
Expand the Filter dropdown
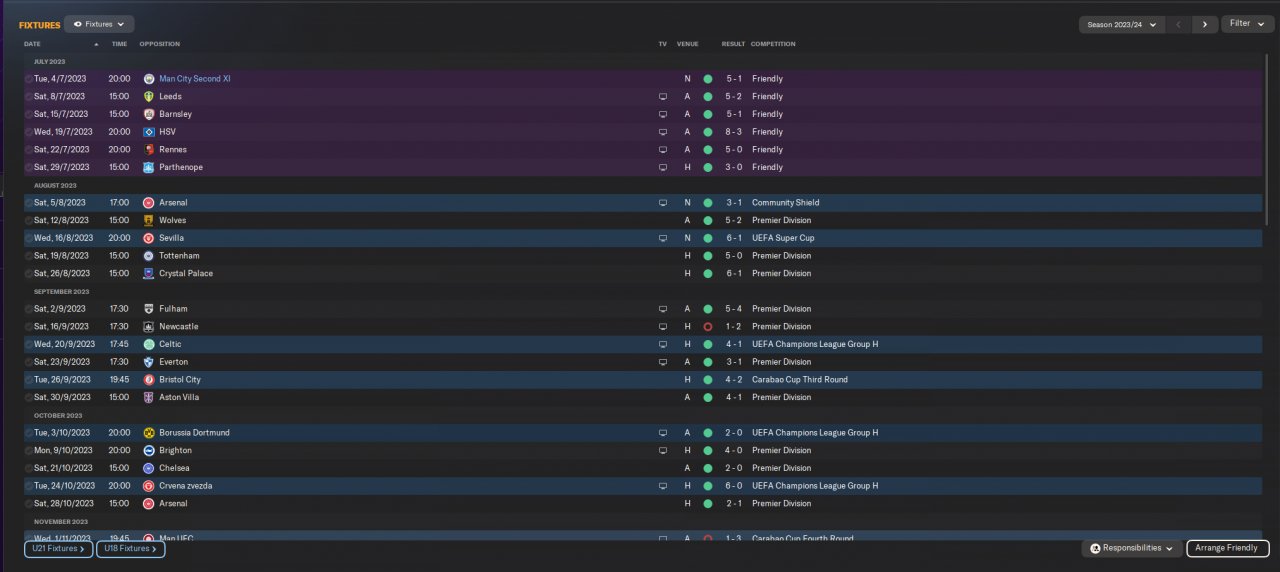(x=1246, y=24)
